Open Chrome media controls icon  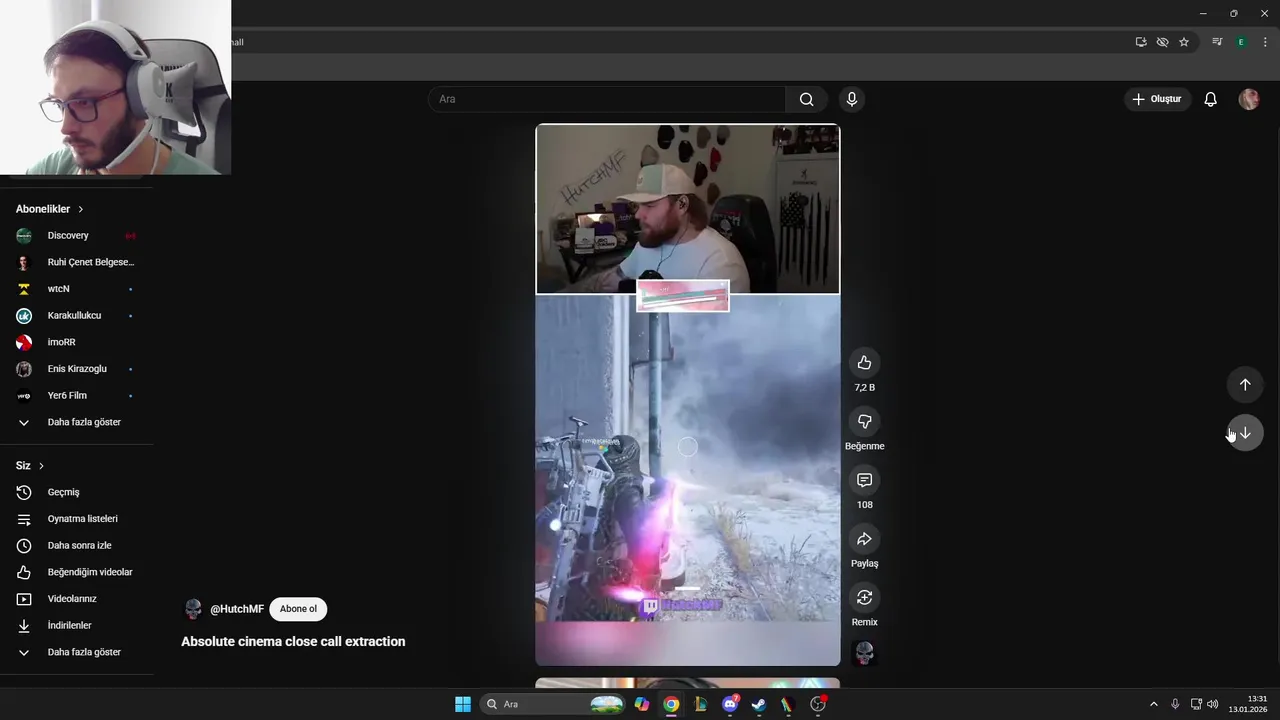click(1217, 42)
